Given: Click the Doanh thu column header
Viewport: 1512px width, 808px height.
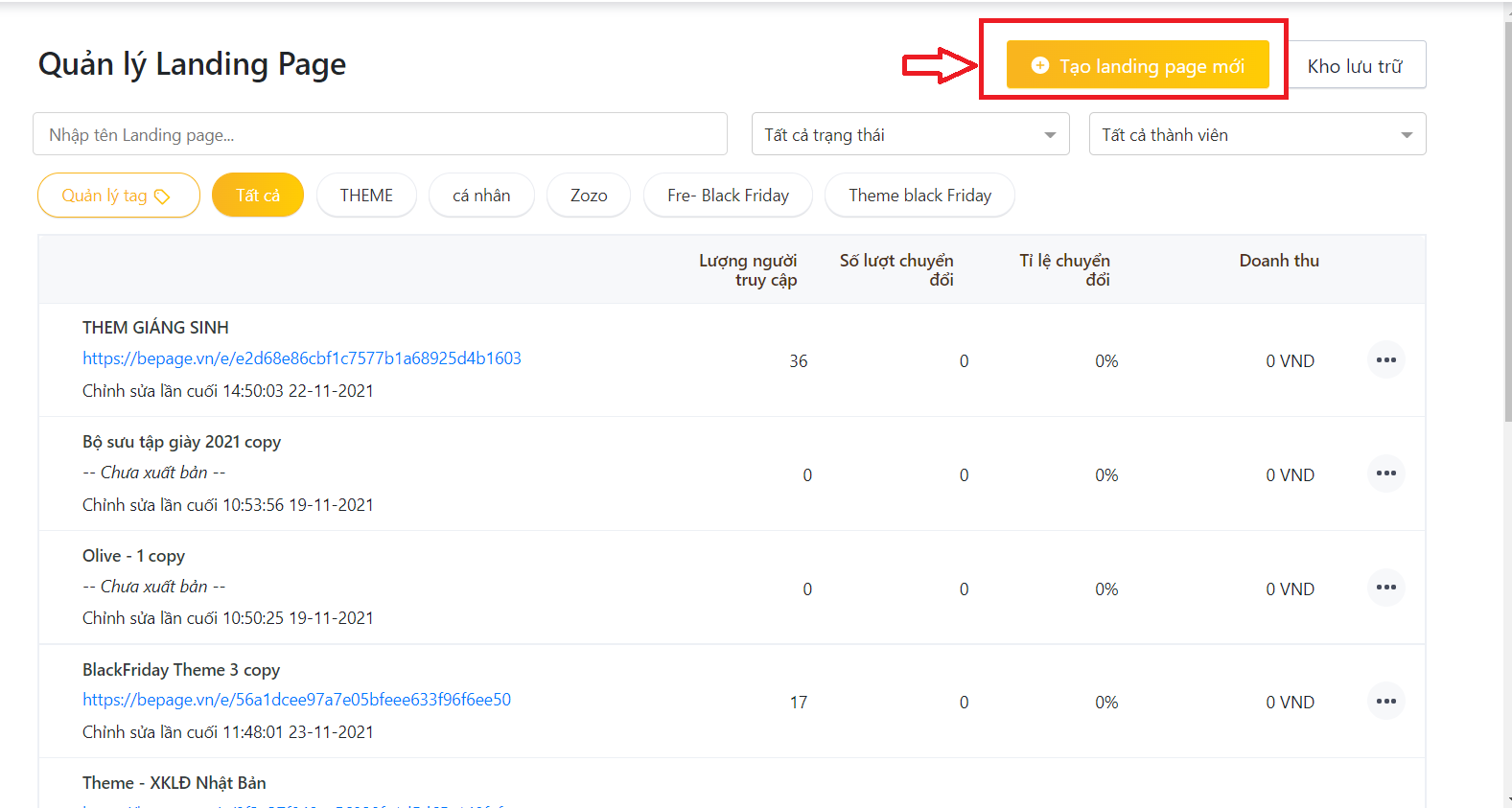Looking at the screenshot, I should click(1278, 261).
